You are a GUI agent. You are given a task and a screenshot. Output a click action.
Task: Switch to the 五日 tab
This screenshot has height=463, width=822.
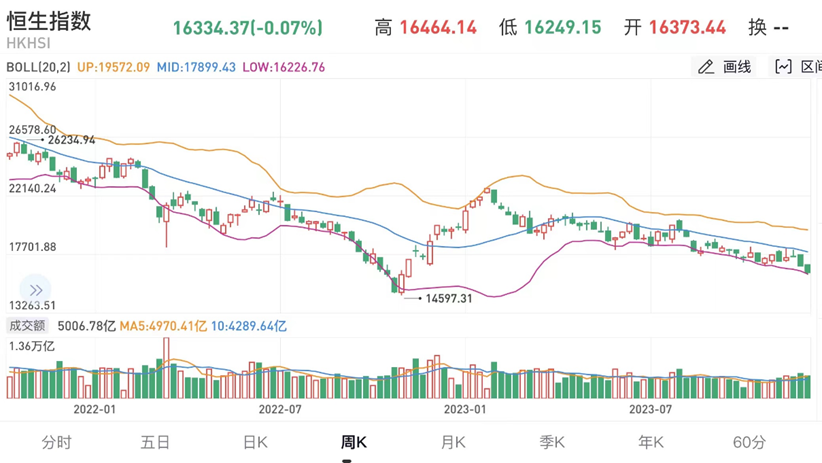pos(156,442)
